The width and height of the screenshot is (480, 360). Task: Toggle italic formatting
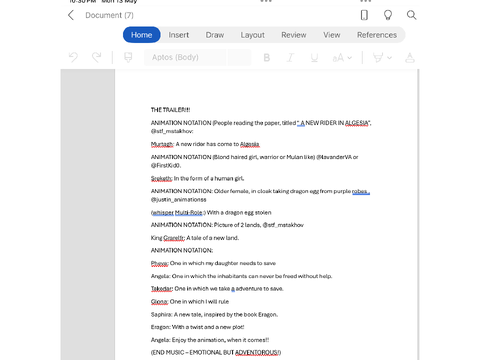[290, 58]
